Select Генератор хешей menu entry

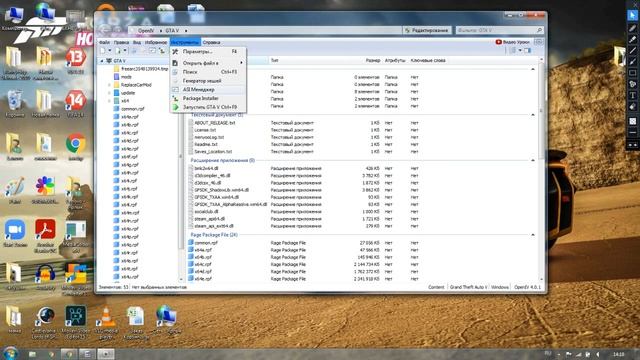click(x=208, y=81)
